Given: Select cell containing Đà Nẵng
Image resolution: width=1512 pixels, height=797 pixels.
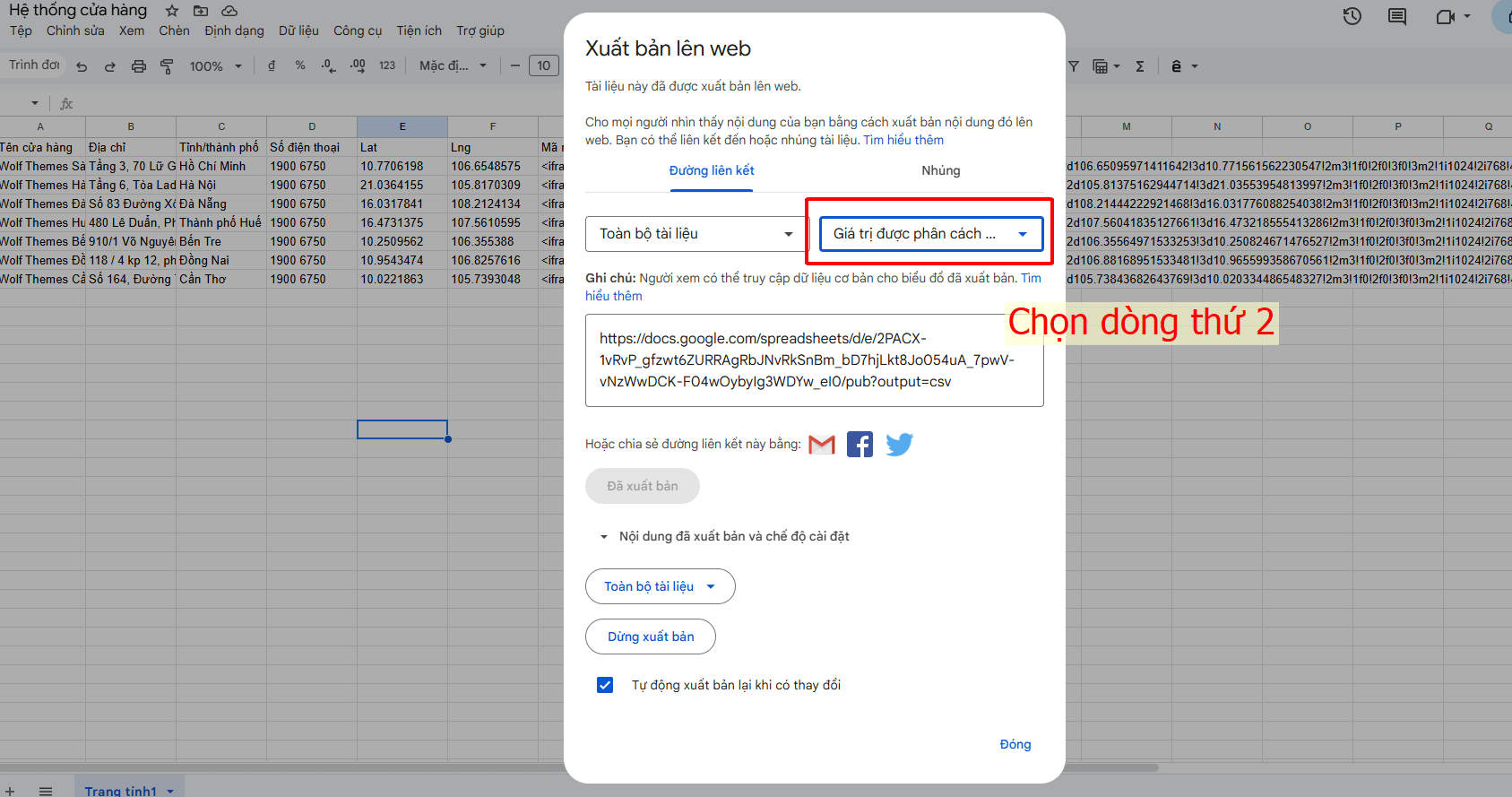Looking at the screenshot, I should 221,204.
